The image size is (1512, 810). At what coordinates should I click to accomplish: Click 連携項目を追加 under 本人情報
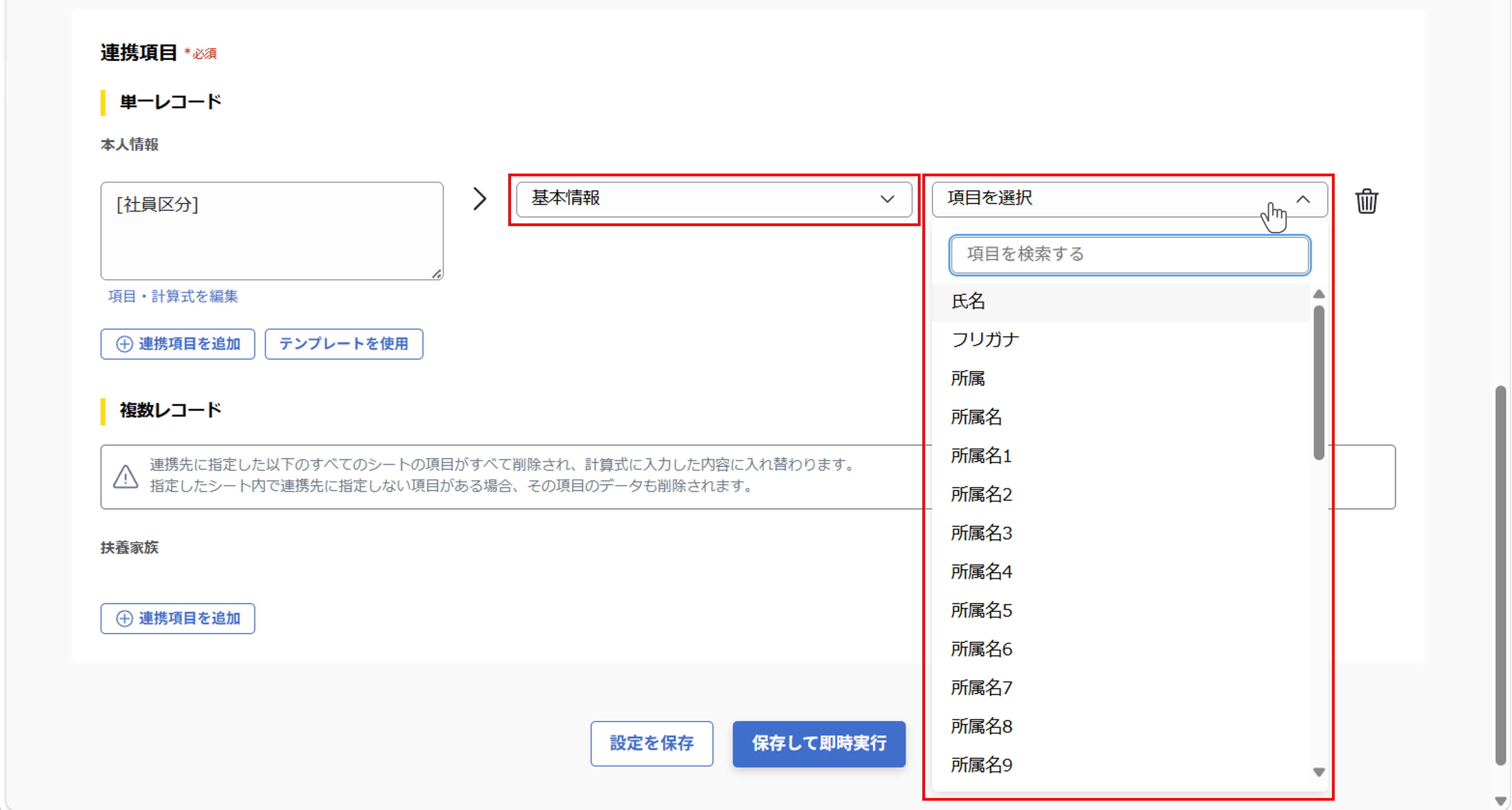(x=178, y=344)
